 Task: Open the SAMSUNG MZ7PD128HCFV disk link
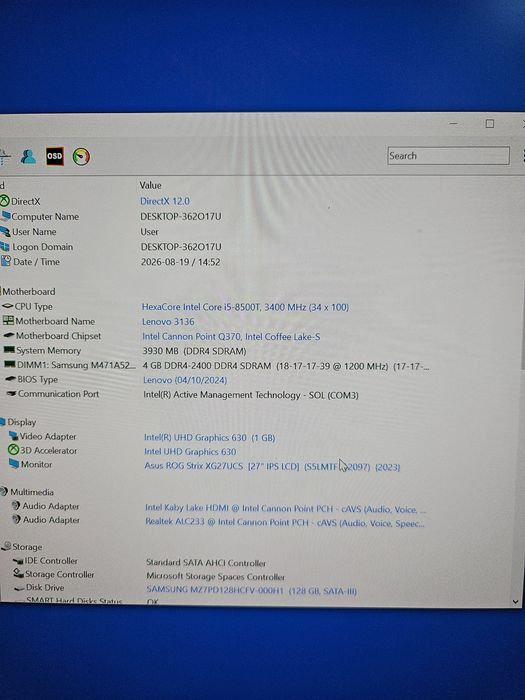251,590
